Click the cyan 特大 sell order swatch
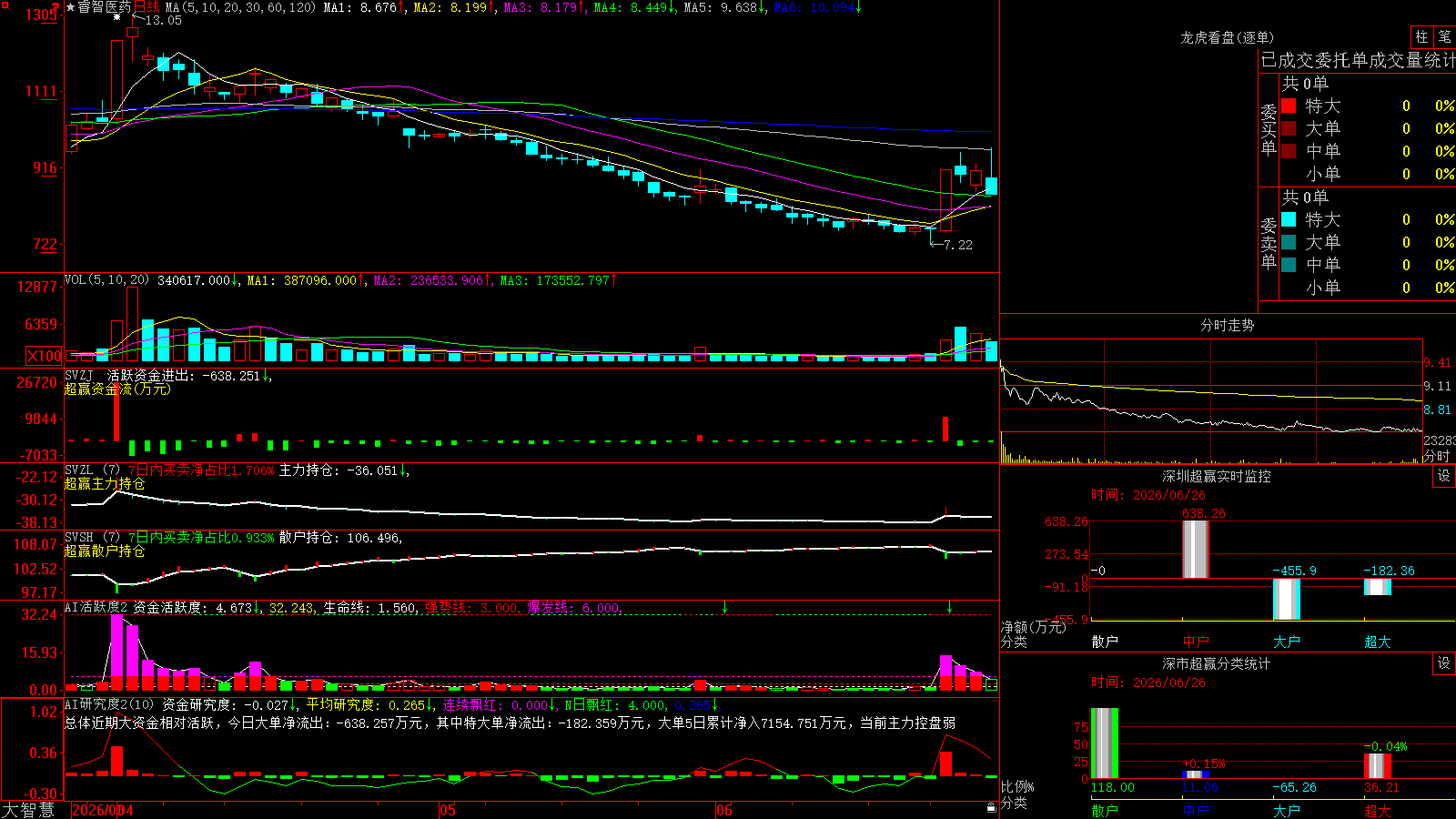 (x=1289, y=219)
